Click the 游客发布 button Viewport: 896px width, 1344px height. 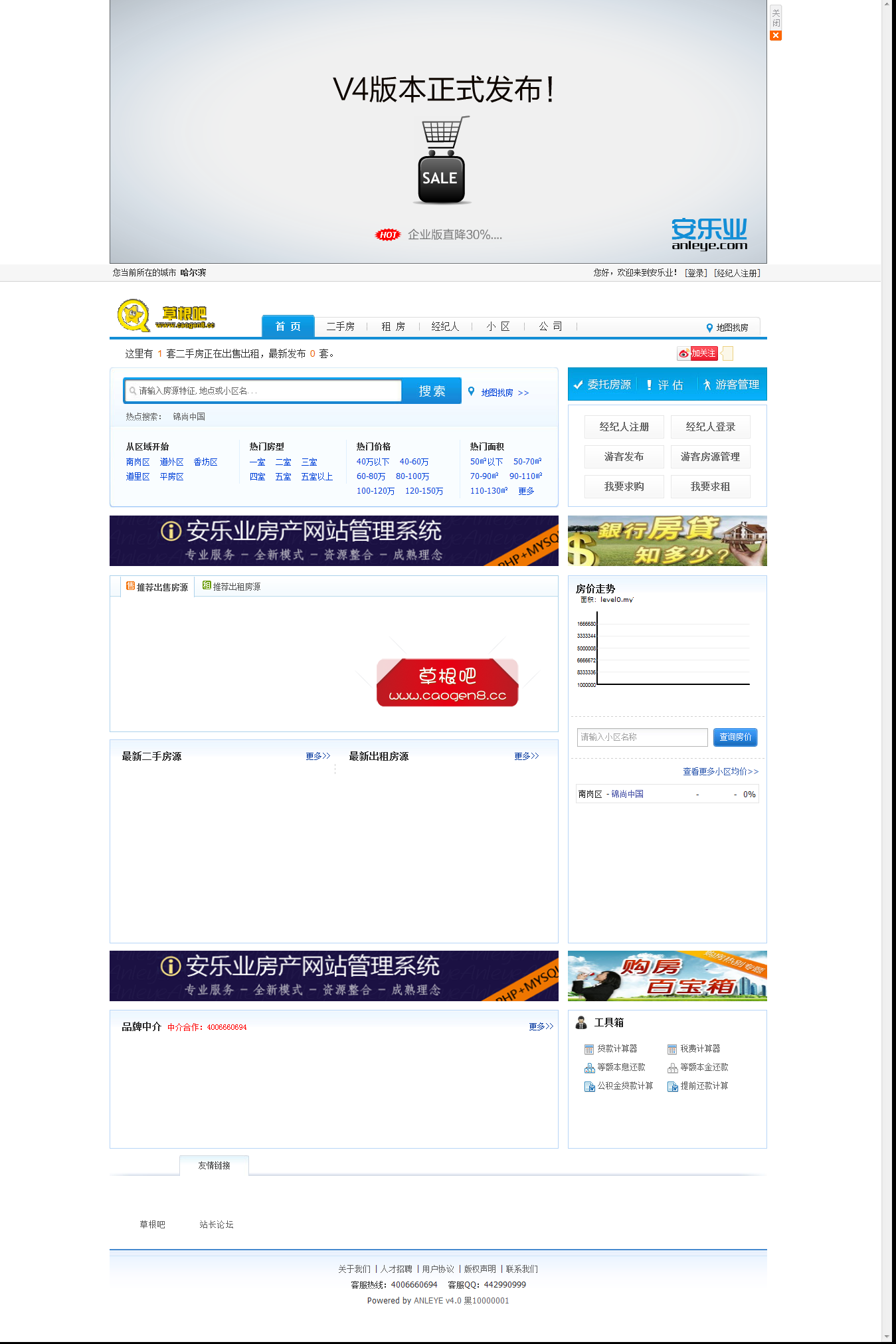click(x=624, y=456)
